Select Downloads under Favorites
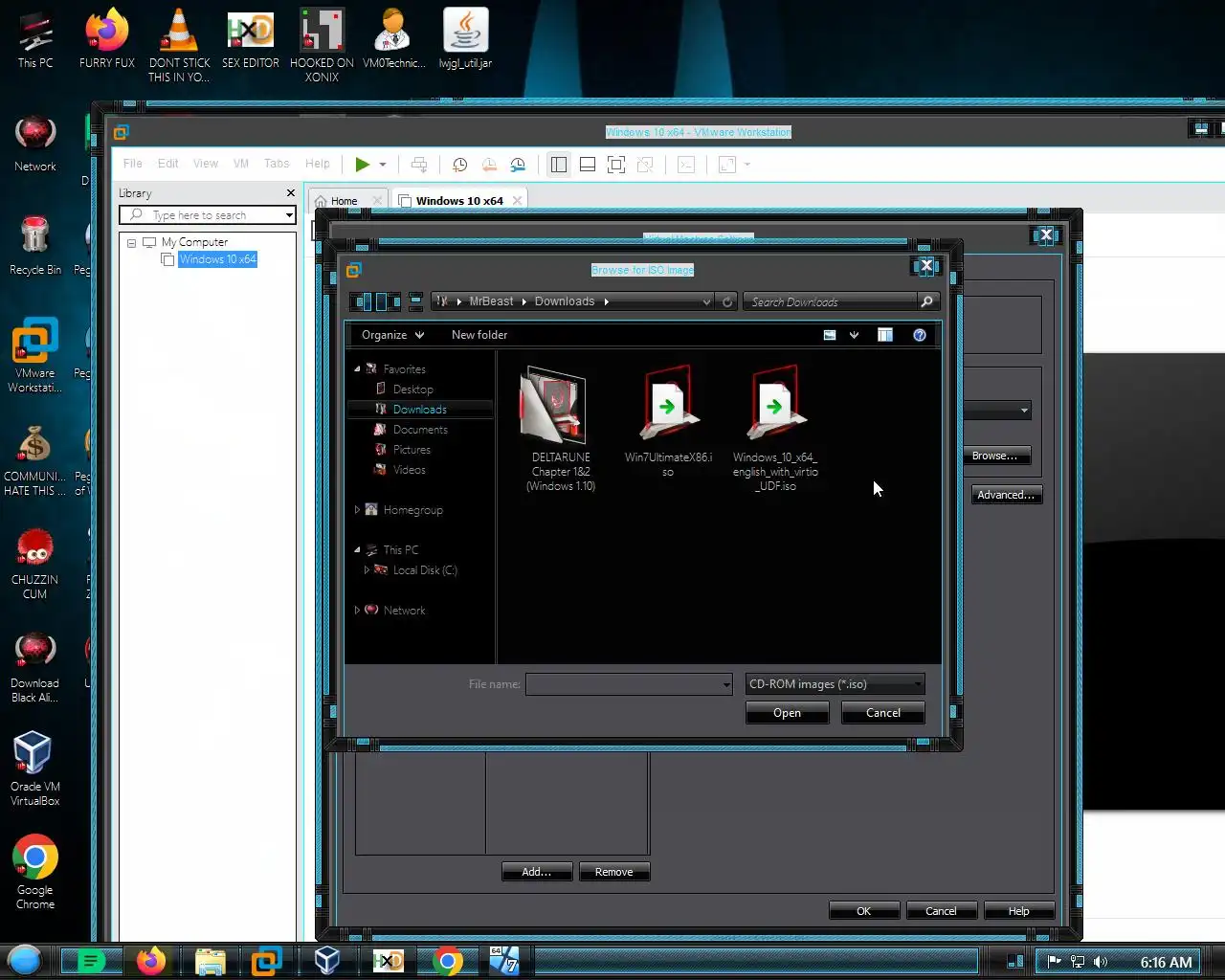Image resolution: width=1225 pixels, height=980 pixels. [x=419, y=410]
